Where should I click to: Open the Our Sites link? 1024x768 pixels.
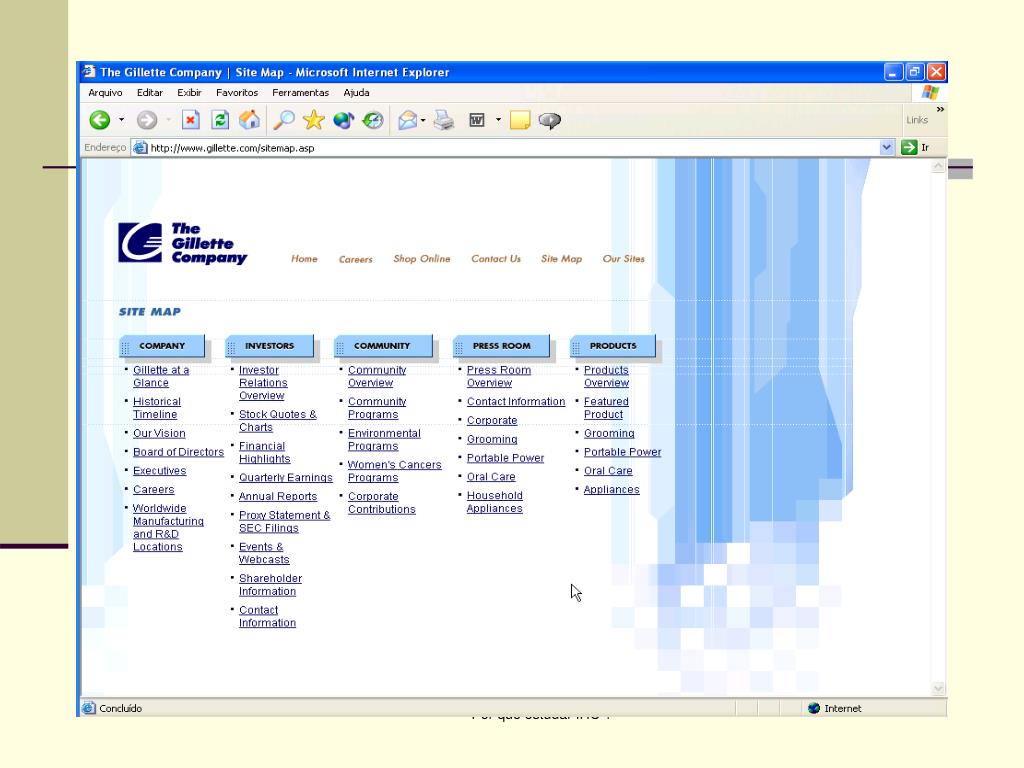(624, 259)
